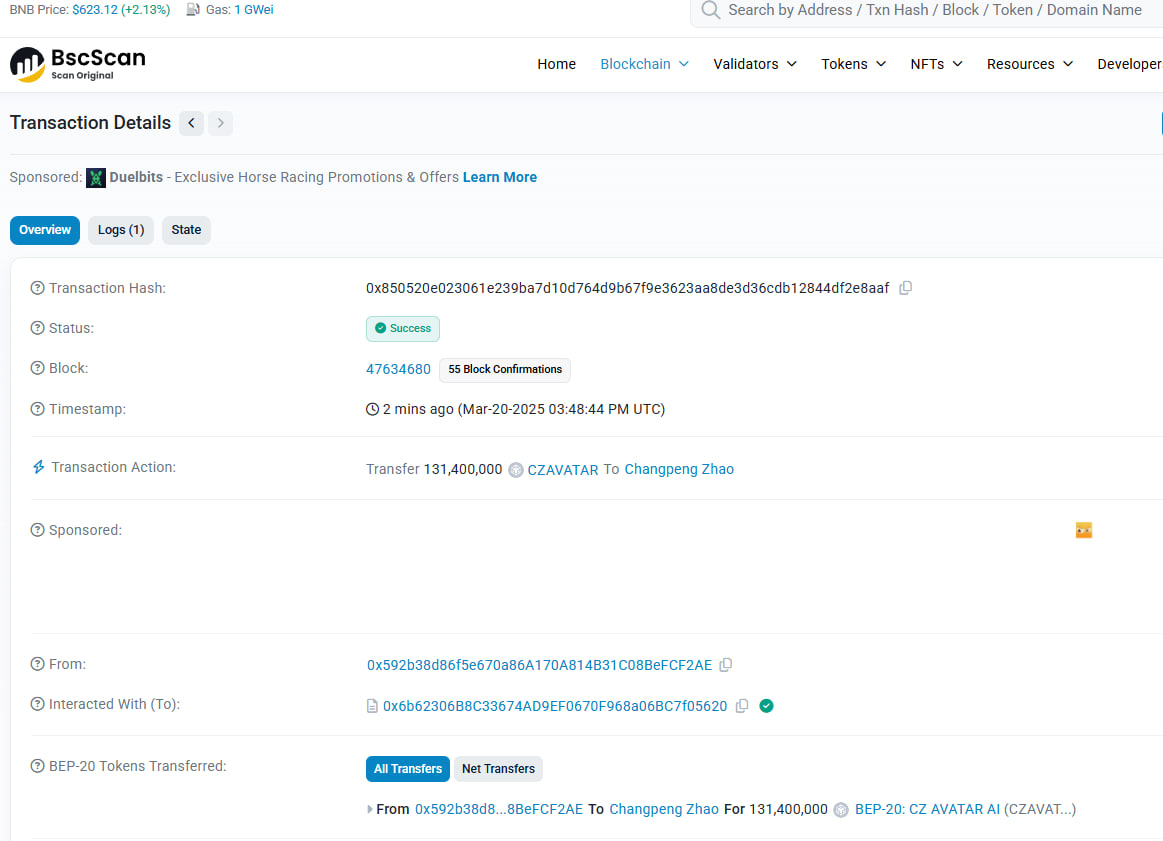The height and width of the screenshot is (841, 1163).
Task: Click the Duelbits sponsor logo
Action: pyautogui.click(x=96, y=178)
